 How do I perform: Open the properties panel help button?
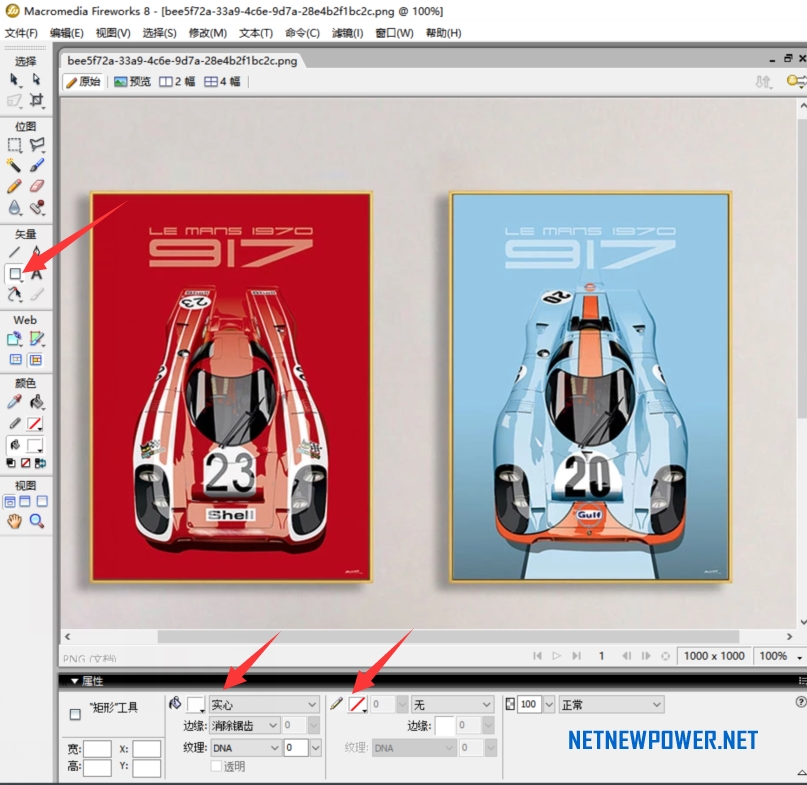[x=800, y=702]
